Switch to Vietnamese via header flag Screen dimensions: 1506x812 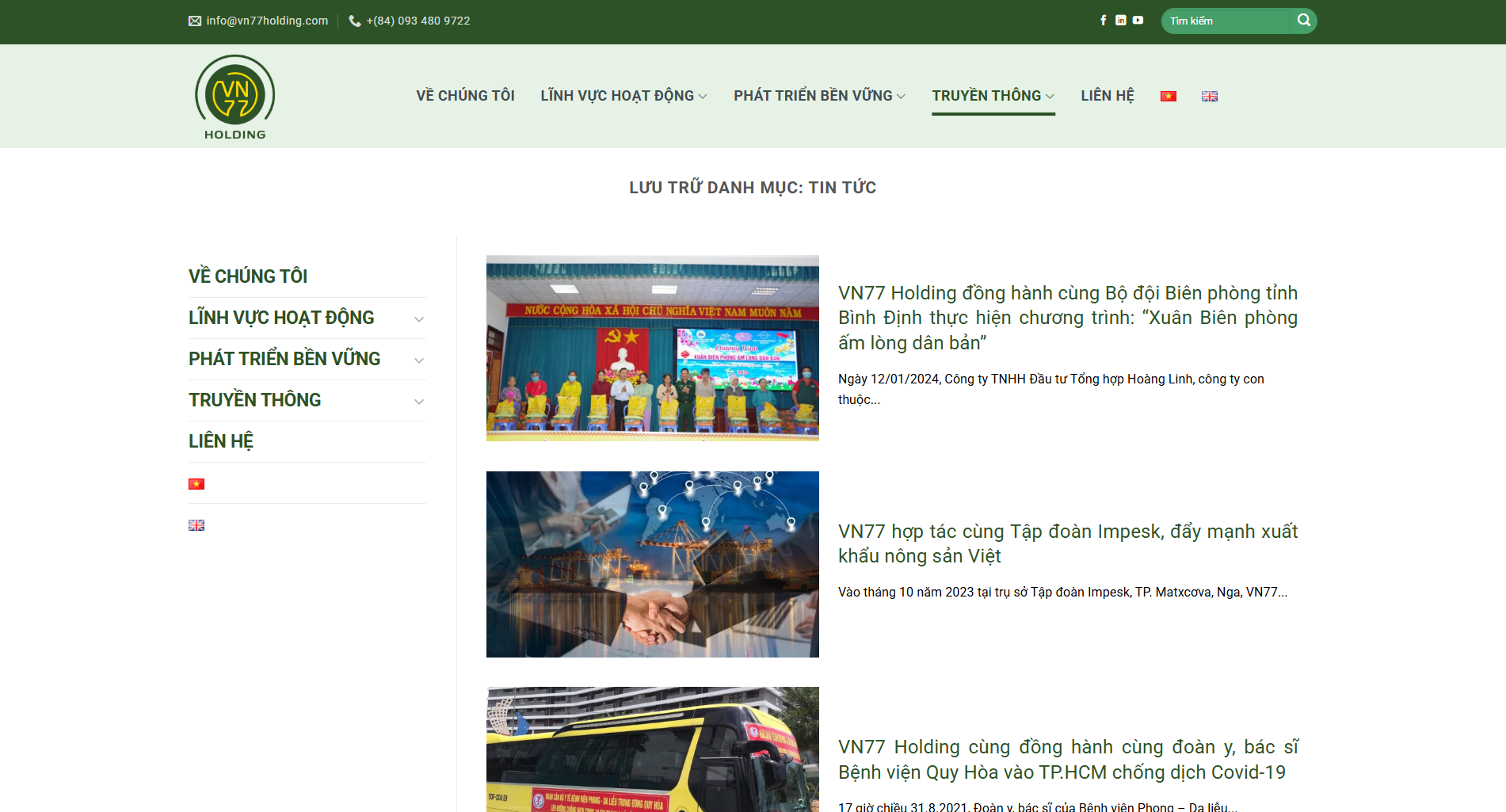[x=1169, y=97]
